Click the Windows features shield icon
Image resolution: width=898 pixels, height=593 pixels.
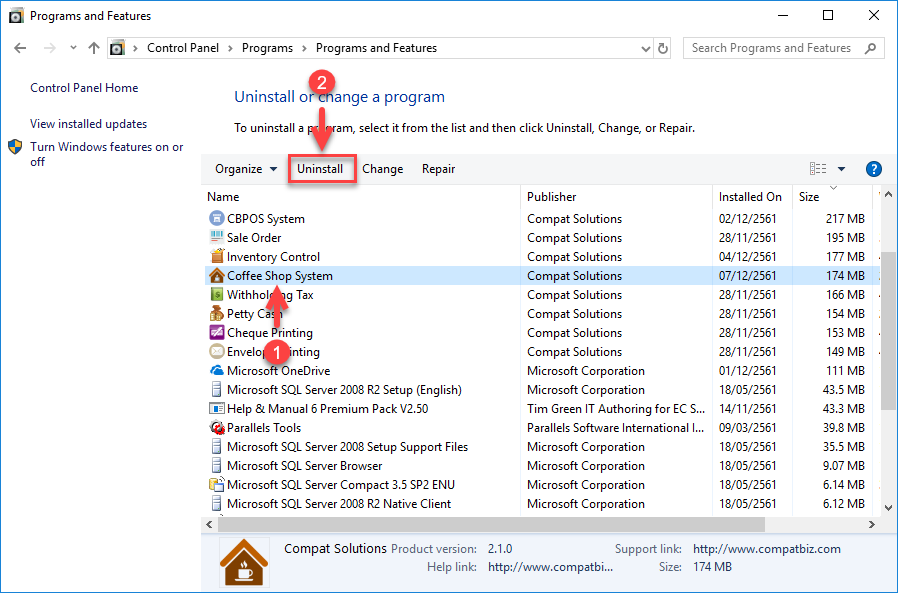click(15, 147)
